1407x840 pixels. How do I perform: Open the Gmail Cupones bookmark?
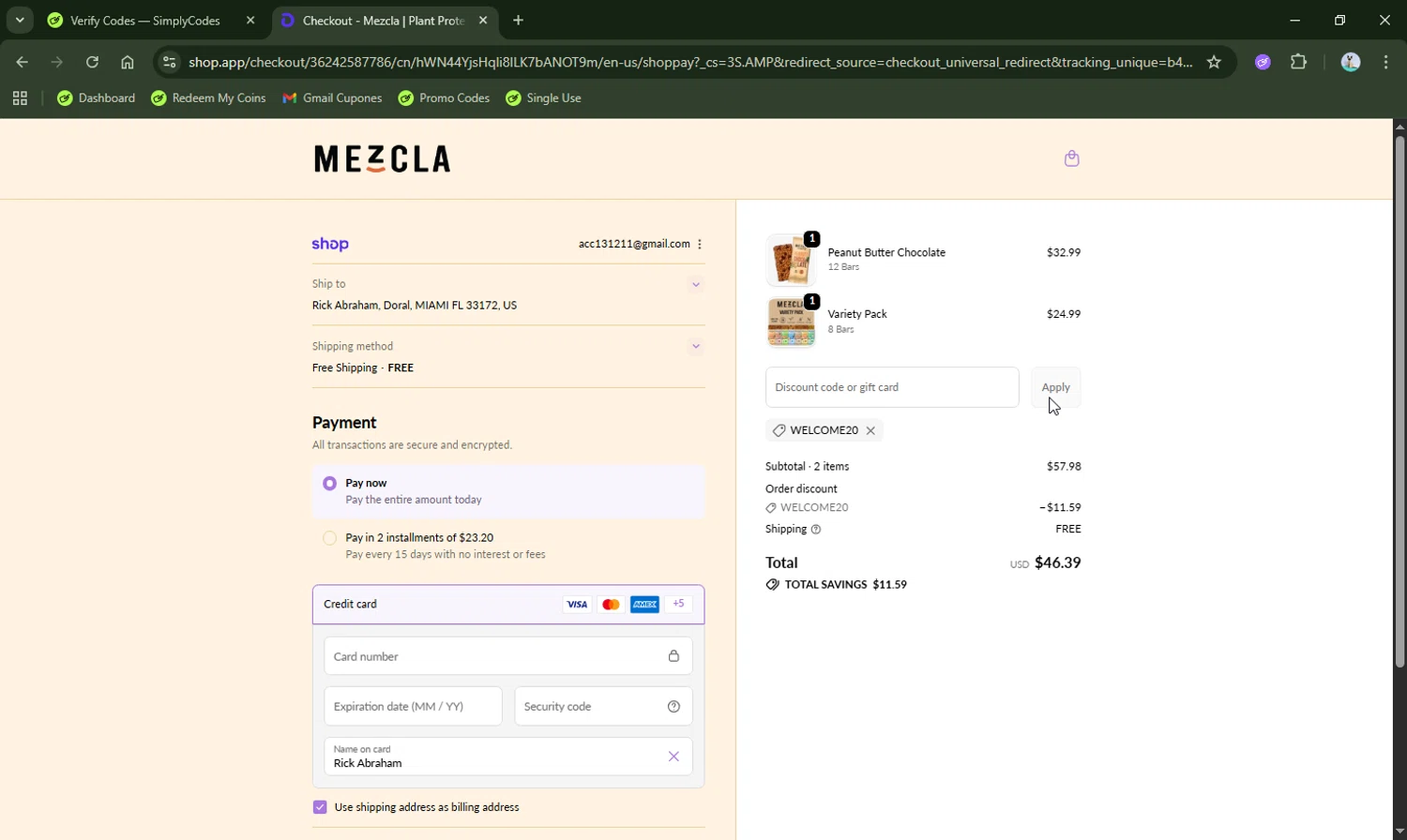(332, 98)
